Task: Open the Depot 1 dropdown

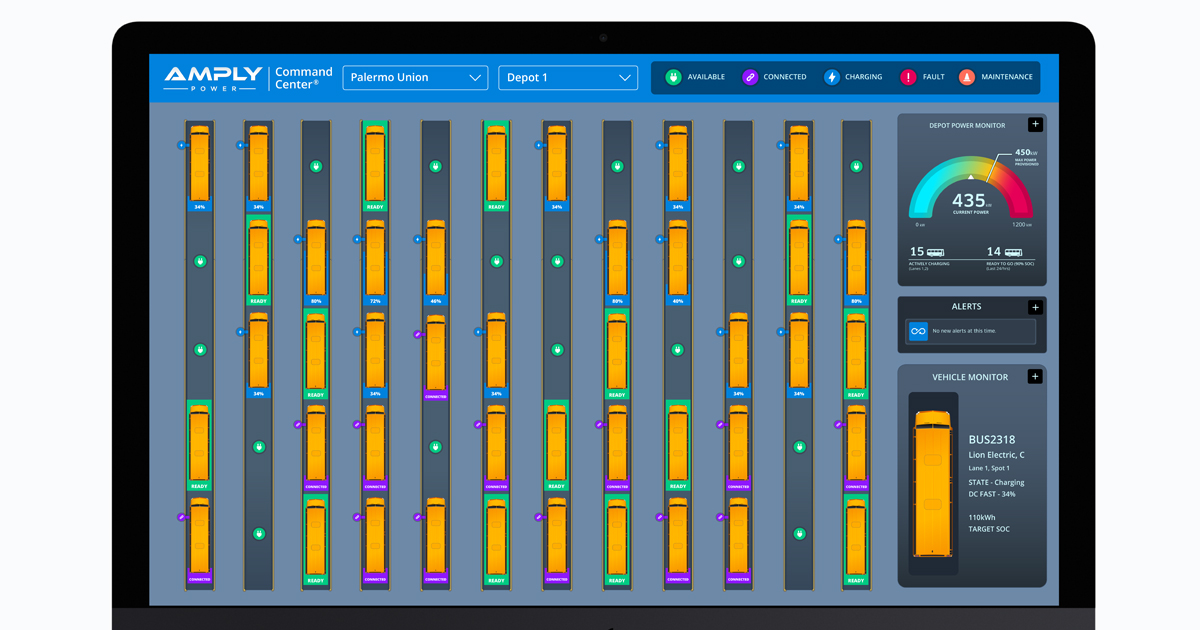Action: click(568, 78)
